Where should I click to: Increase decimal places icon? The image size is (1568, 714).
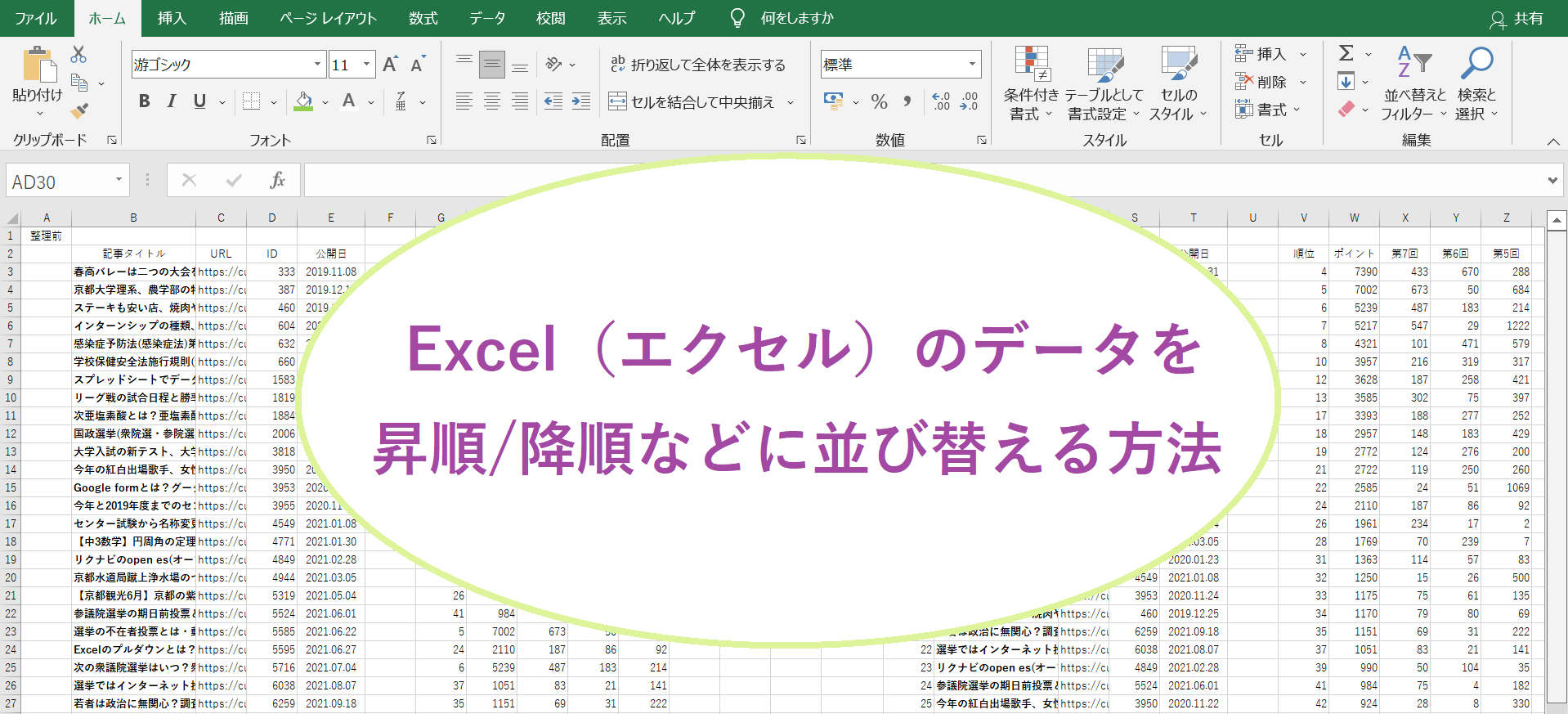click(942, 101)
